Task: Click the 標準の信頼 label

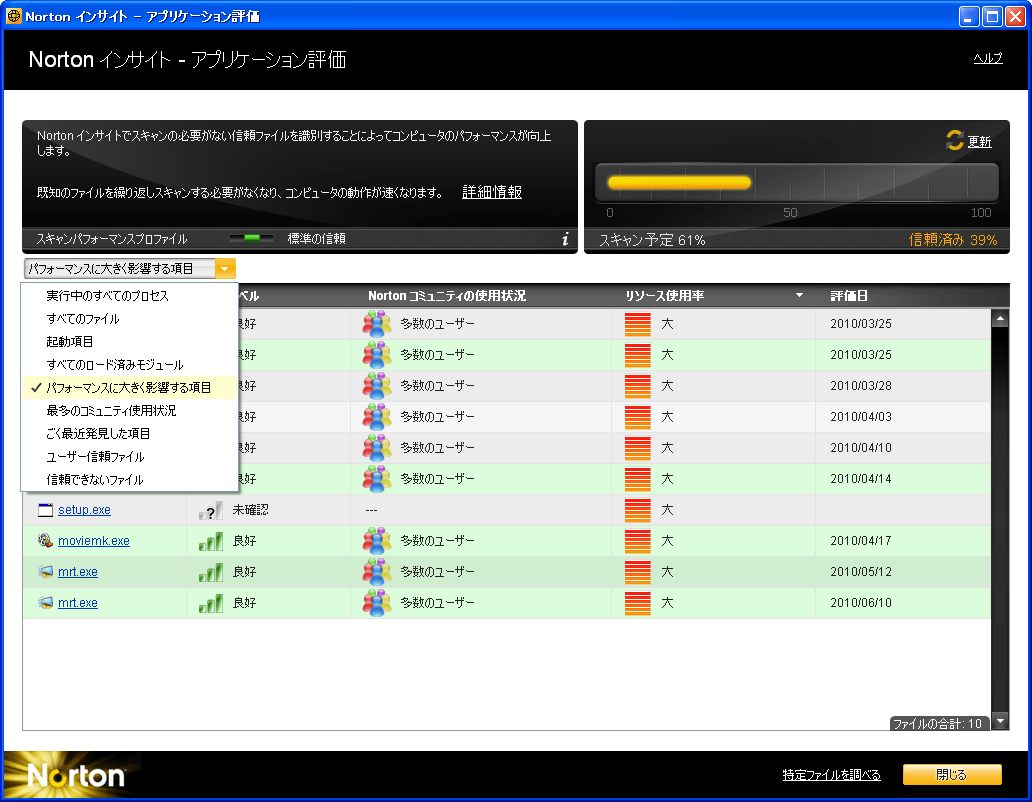Action: pyautogui.click(x=317, y=239)
